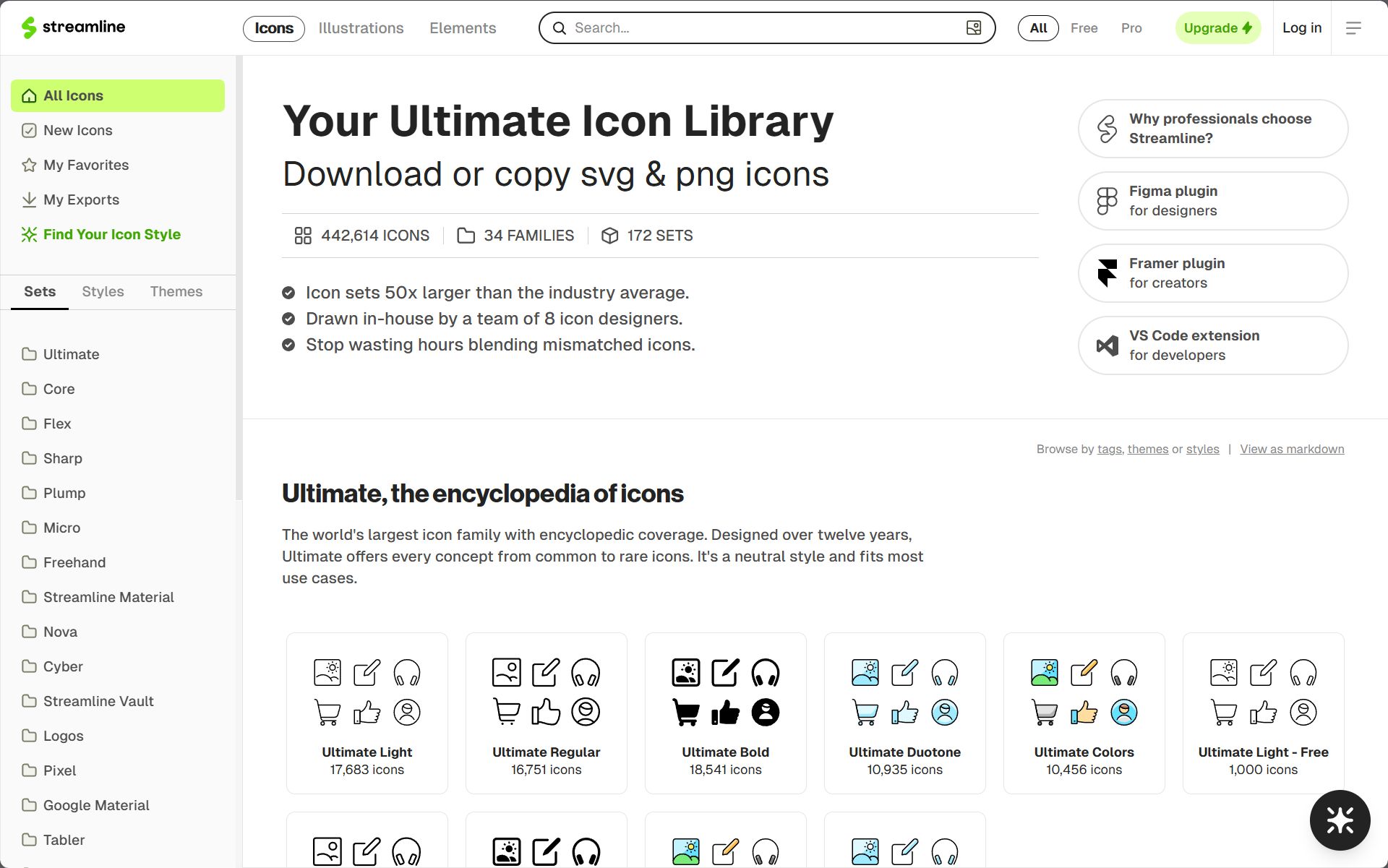Click the edit pencil icon in Ultimate Regular card
Image resolution: width=1388 pixels, height=868 pixels.
(546, 673)
